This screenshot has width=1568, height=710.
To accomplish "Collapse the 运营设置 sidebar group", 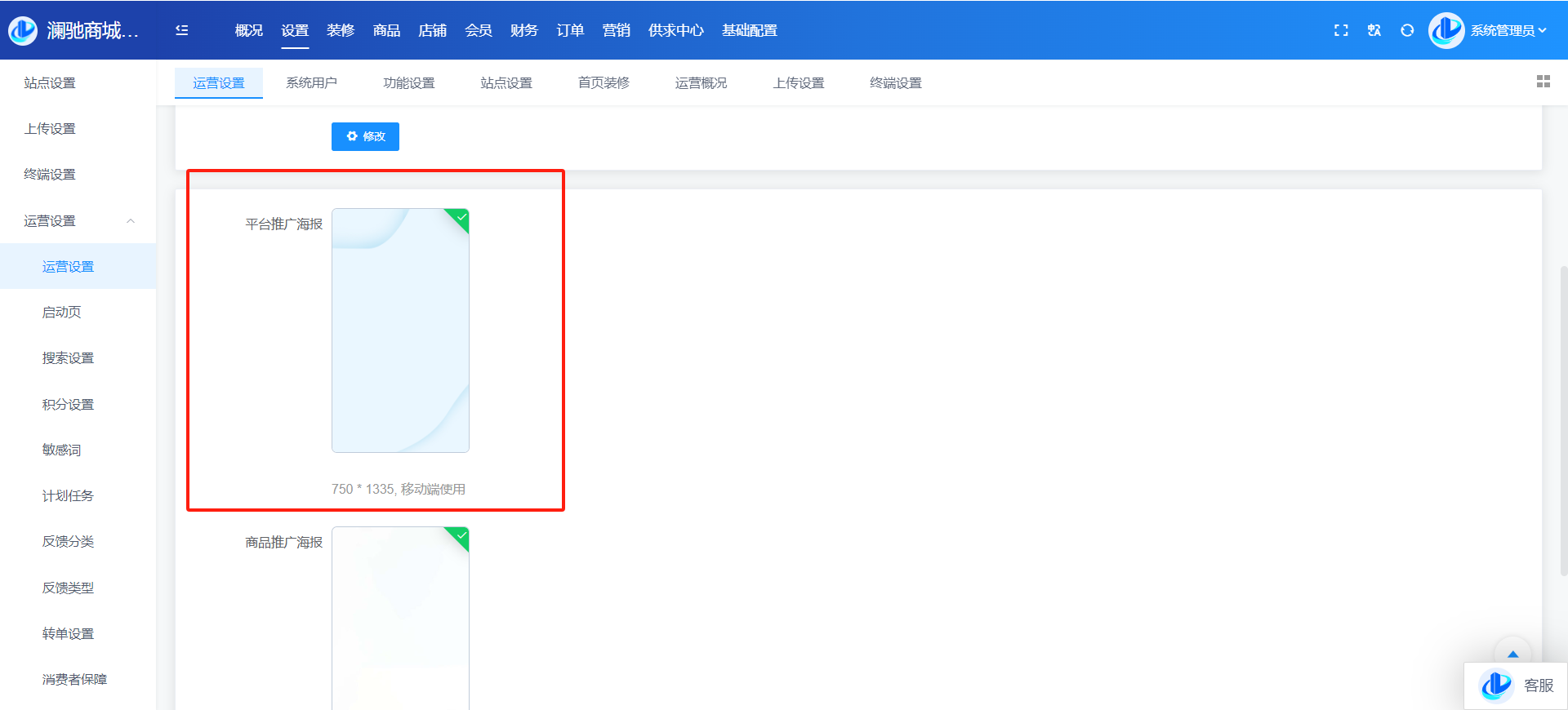I will point(131,221).
